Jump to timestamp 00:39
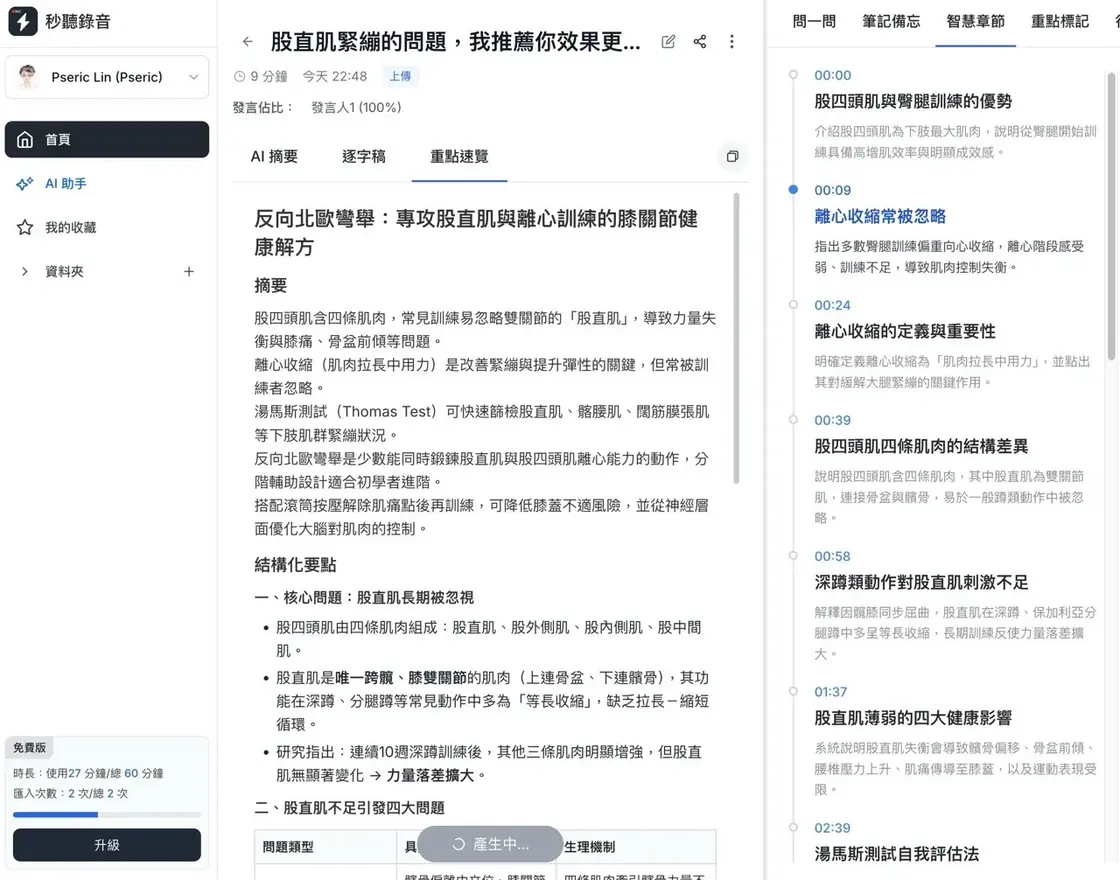This screenshot has height=880, width=1120. [x=833, y=420]
